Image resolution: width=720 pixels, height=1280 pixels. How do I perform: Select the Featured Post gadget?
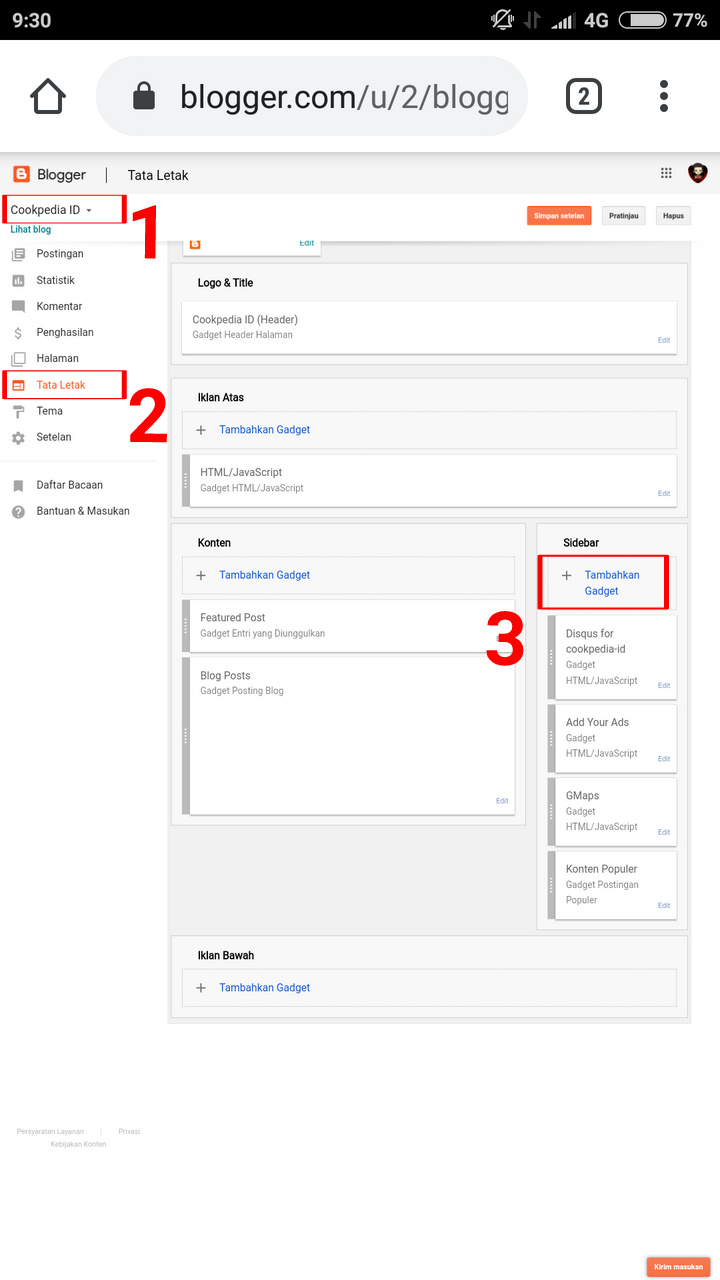[348, 626]
